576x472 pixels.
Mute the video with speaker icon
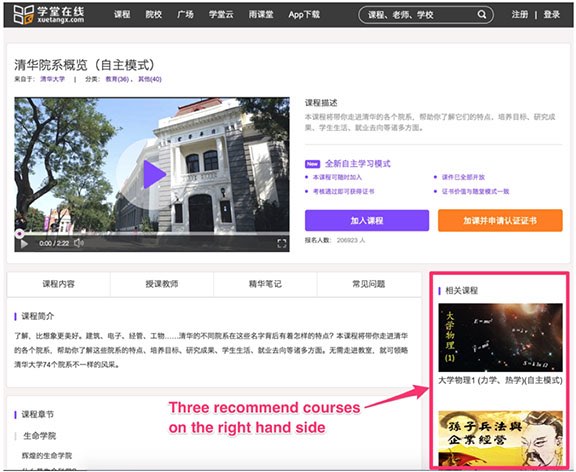[79, 243]
